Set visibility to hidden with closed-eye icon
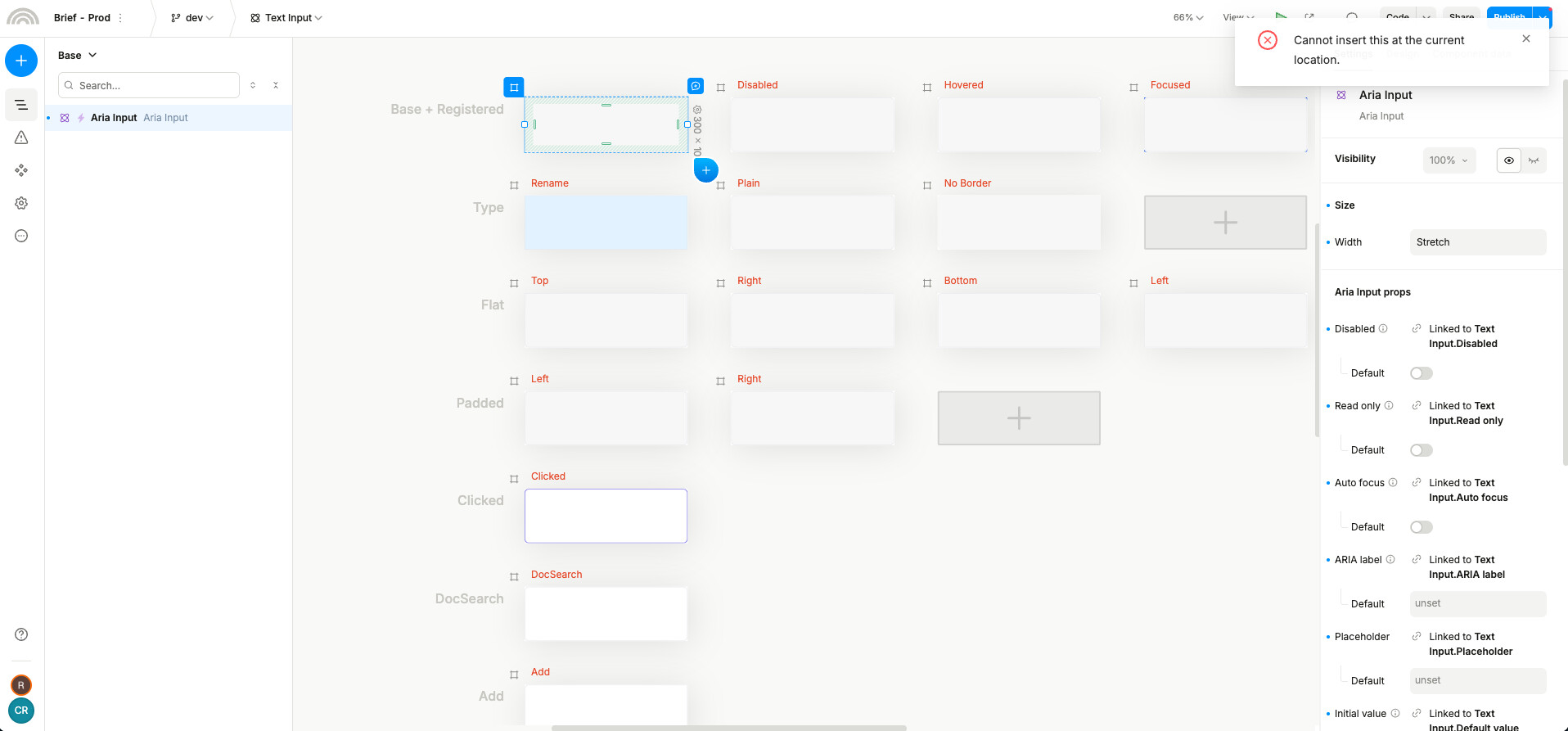1568x731 pixels. 1534,160
